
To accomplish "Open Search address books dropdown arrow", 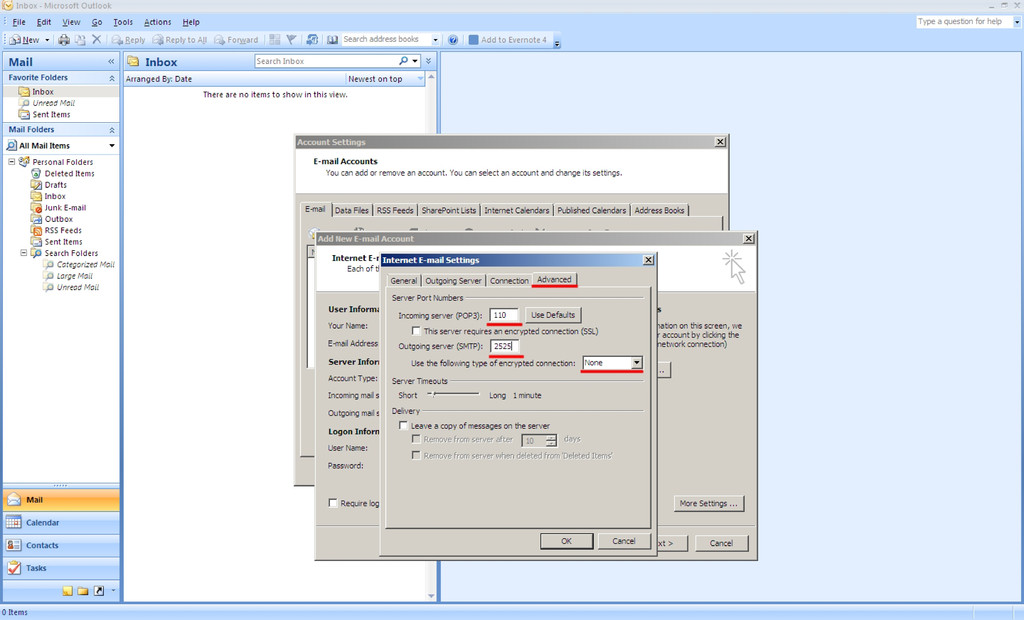I will click(x=436, y=40).
